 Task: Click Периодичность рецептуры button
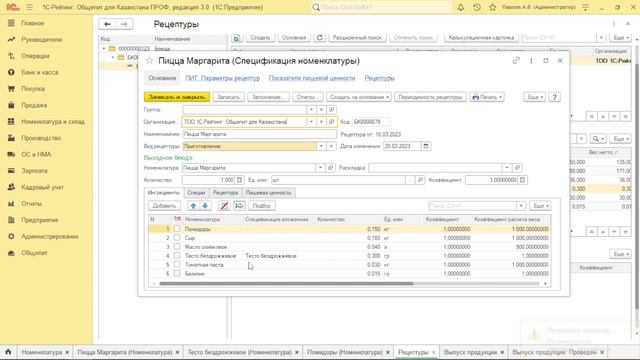click(430, 97)
